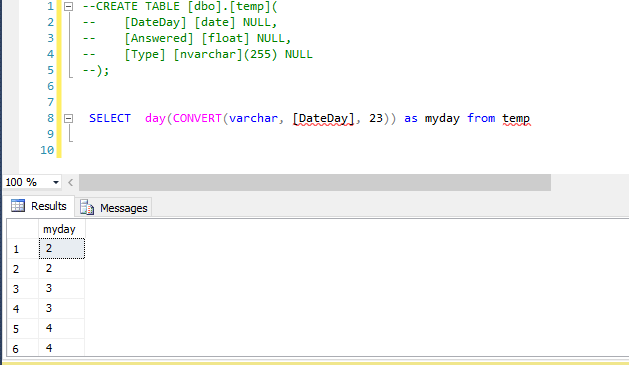This screenshot has width=629, height=365.
Task: Click the SELECT keyword in the query
Action: click(x=110, y=118)
